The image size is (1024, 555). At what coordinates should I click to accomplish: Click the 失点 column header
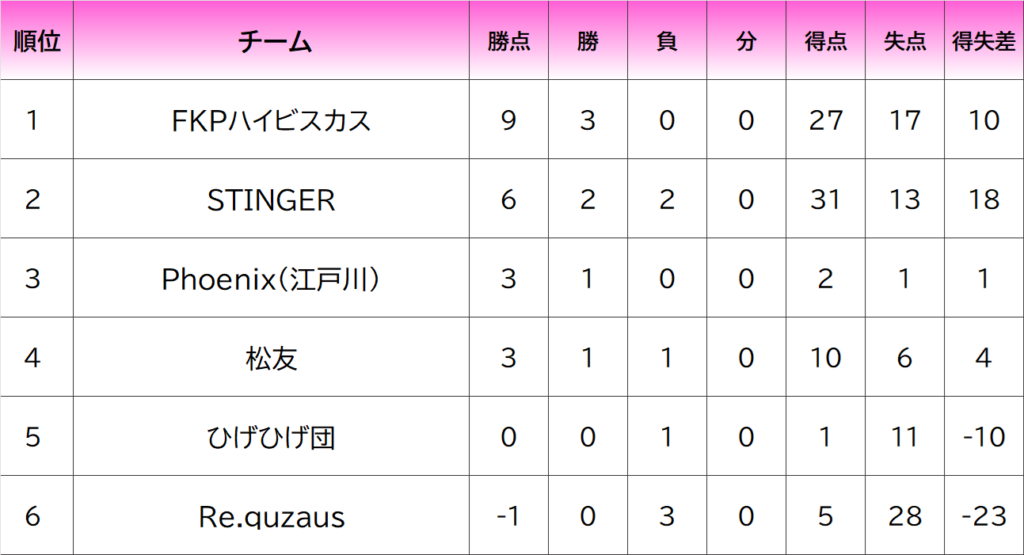[904, 40]
